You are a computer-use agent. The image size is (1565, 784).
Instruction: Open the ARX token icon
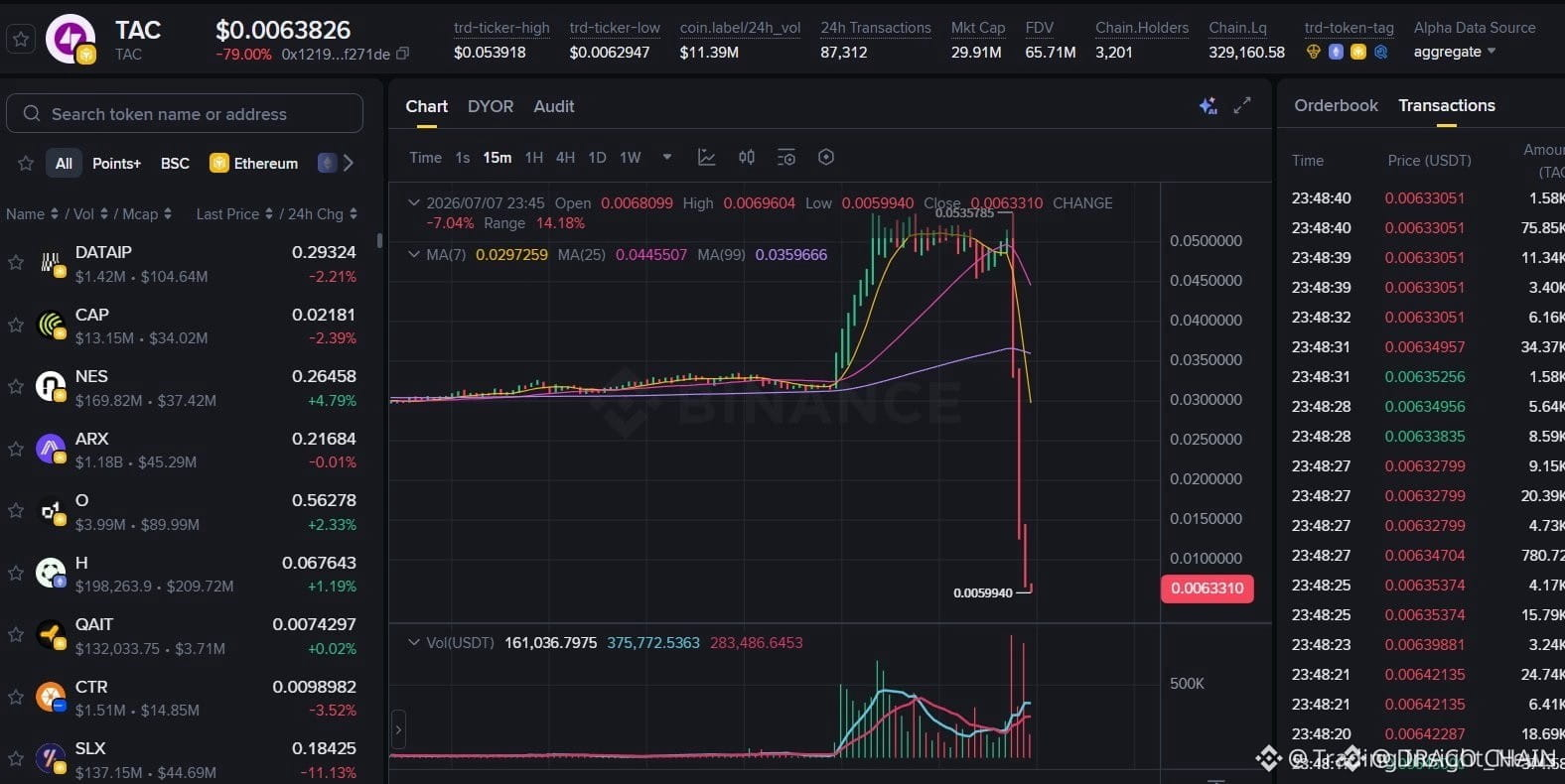51,450
